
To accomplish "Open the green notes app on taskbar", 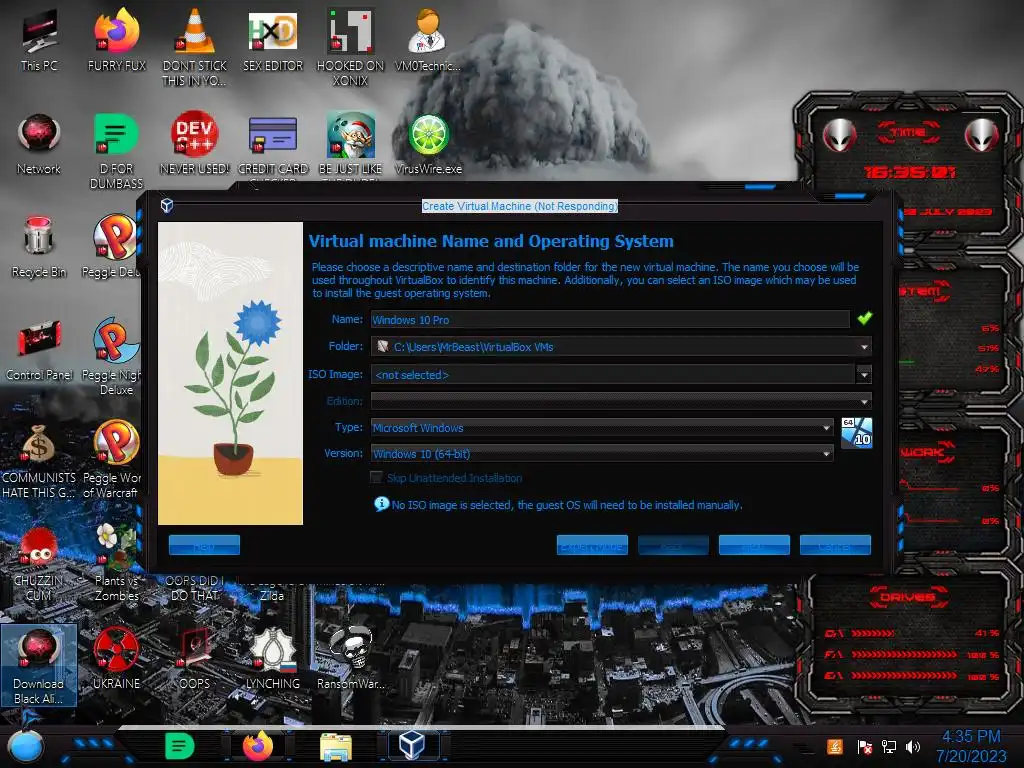I will coord(180,746).
